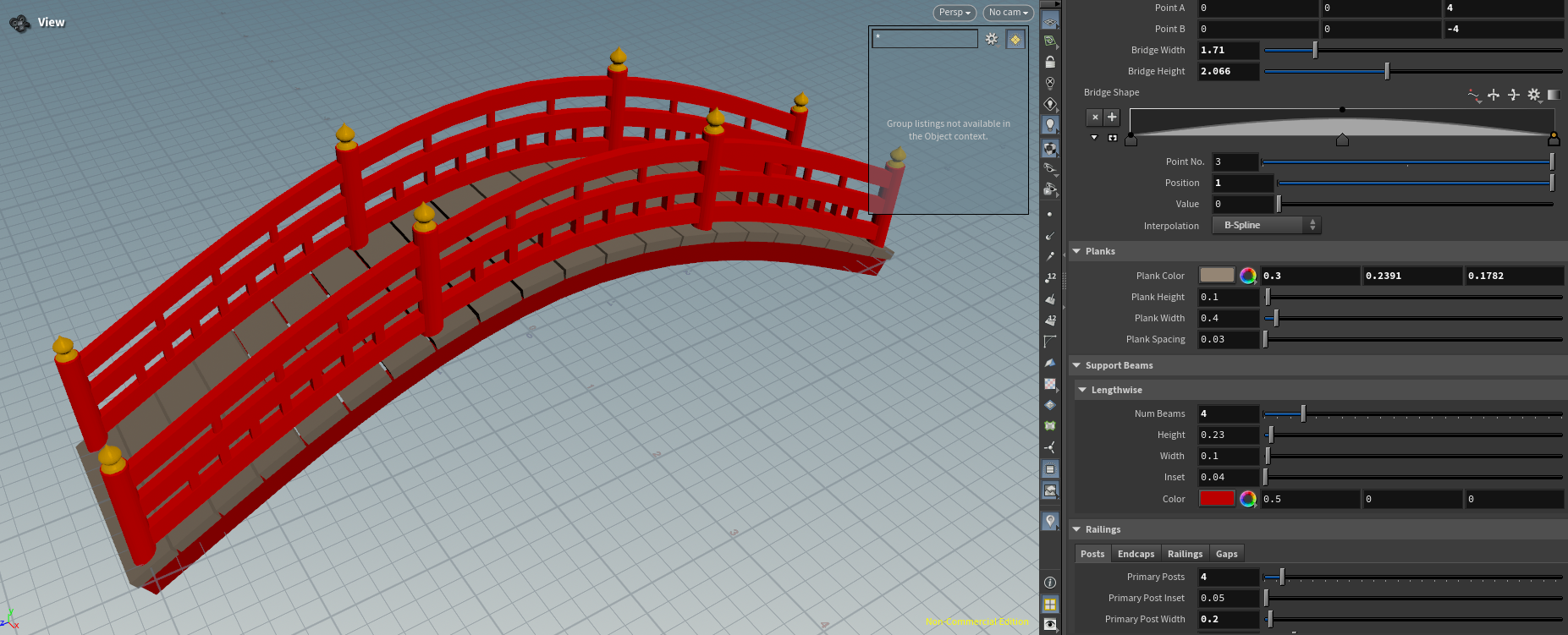The width and height of the screenshot is (1568, 635).
Task: Toggle the picture background image icon
Action: pos(1050,490)
